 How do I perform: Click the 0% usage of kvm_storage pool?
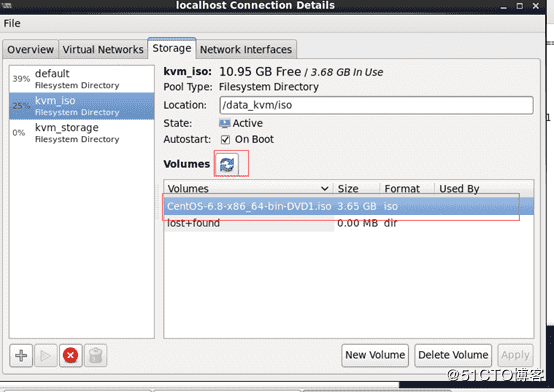click(19, 133)
